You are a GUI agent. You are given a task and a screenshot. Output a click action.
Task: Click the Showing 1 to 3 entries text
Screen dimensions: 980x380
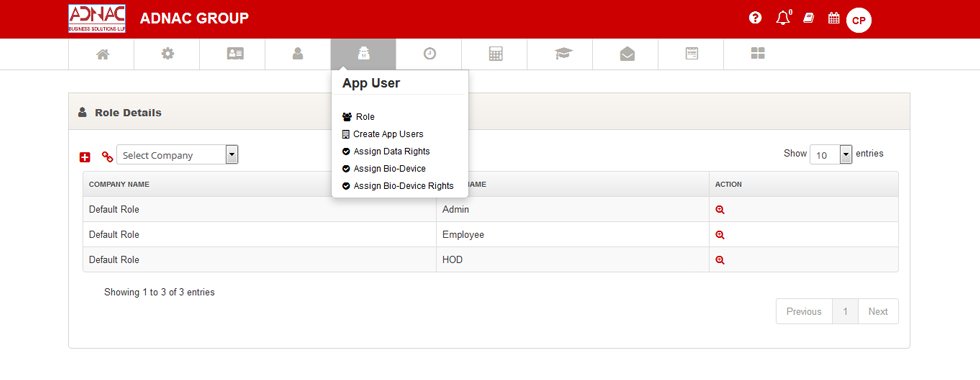pyautogui.click(x=159, y=292)
